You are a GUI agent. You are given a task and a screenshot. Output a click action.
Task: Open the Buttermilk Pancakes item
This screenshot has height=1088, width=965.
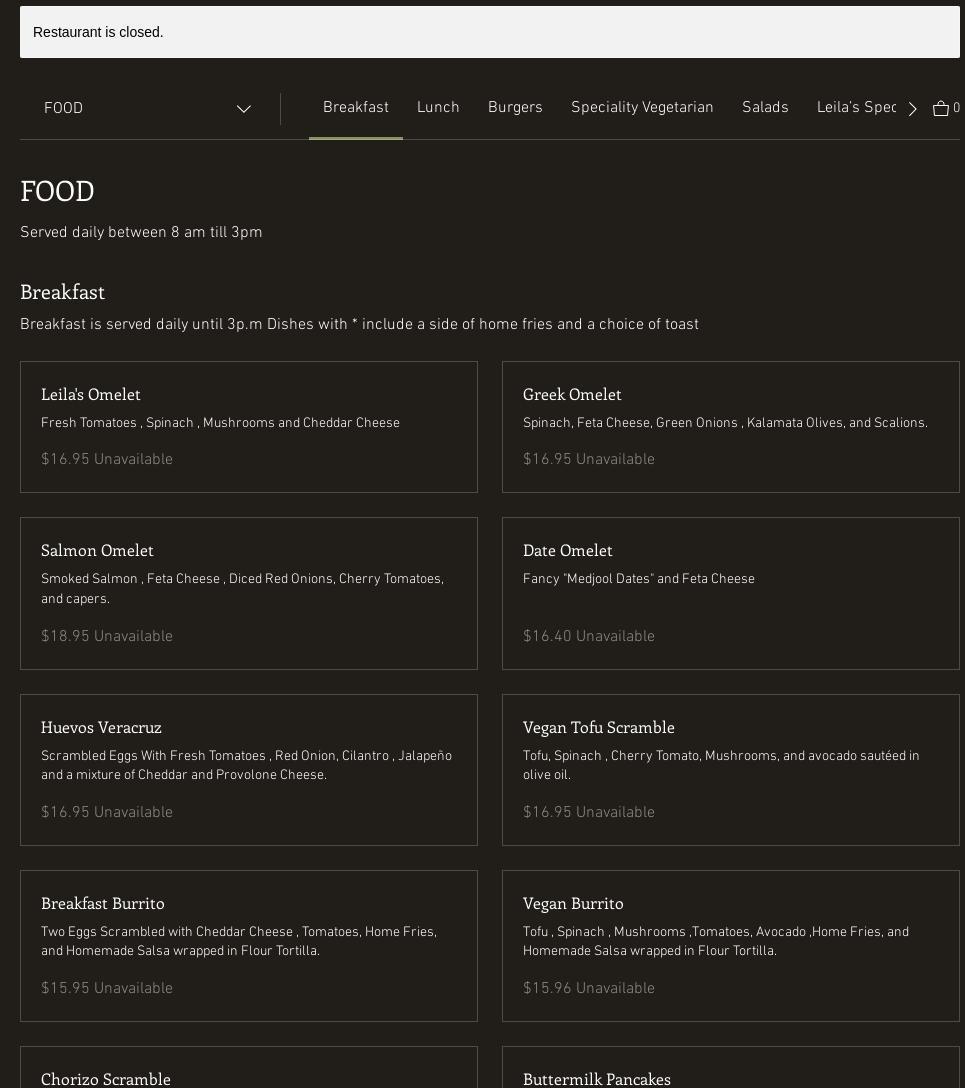click(x=731, y=1068)
